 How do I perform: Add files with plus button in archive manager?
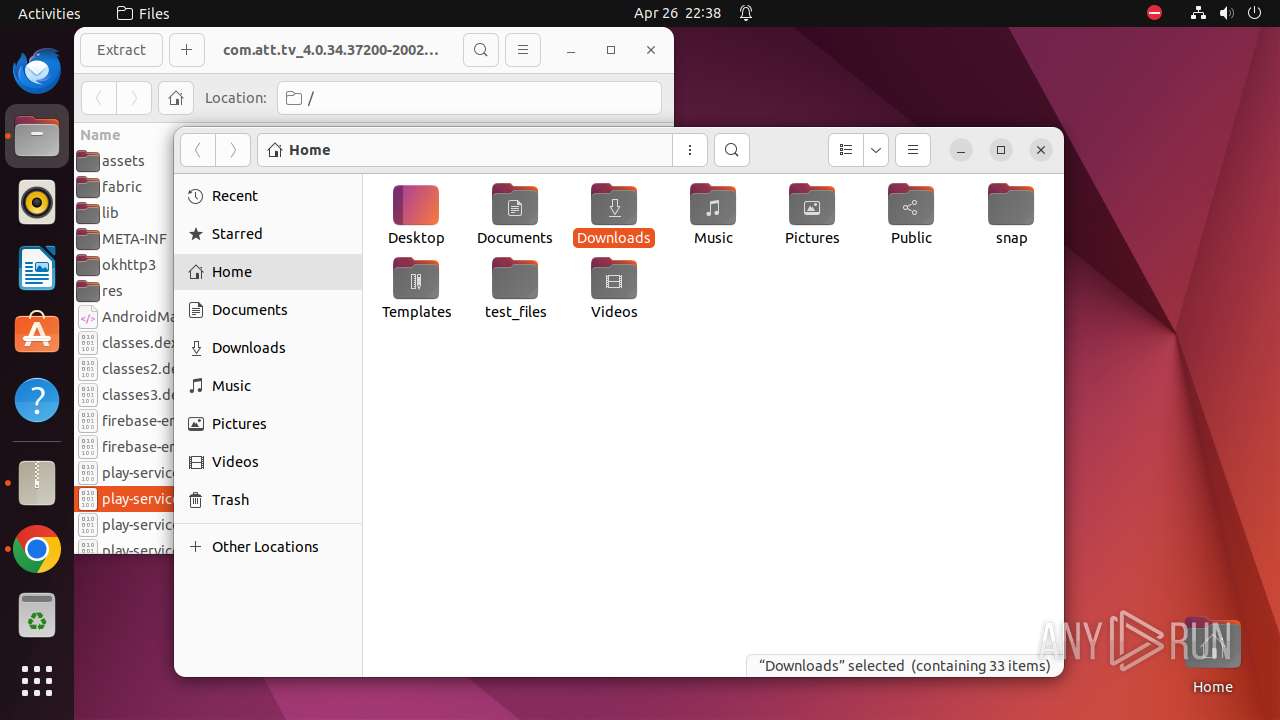click(187, 50)
